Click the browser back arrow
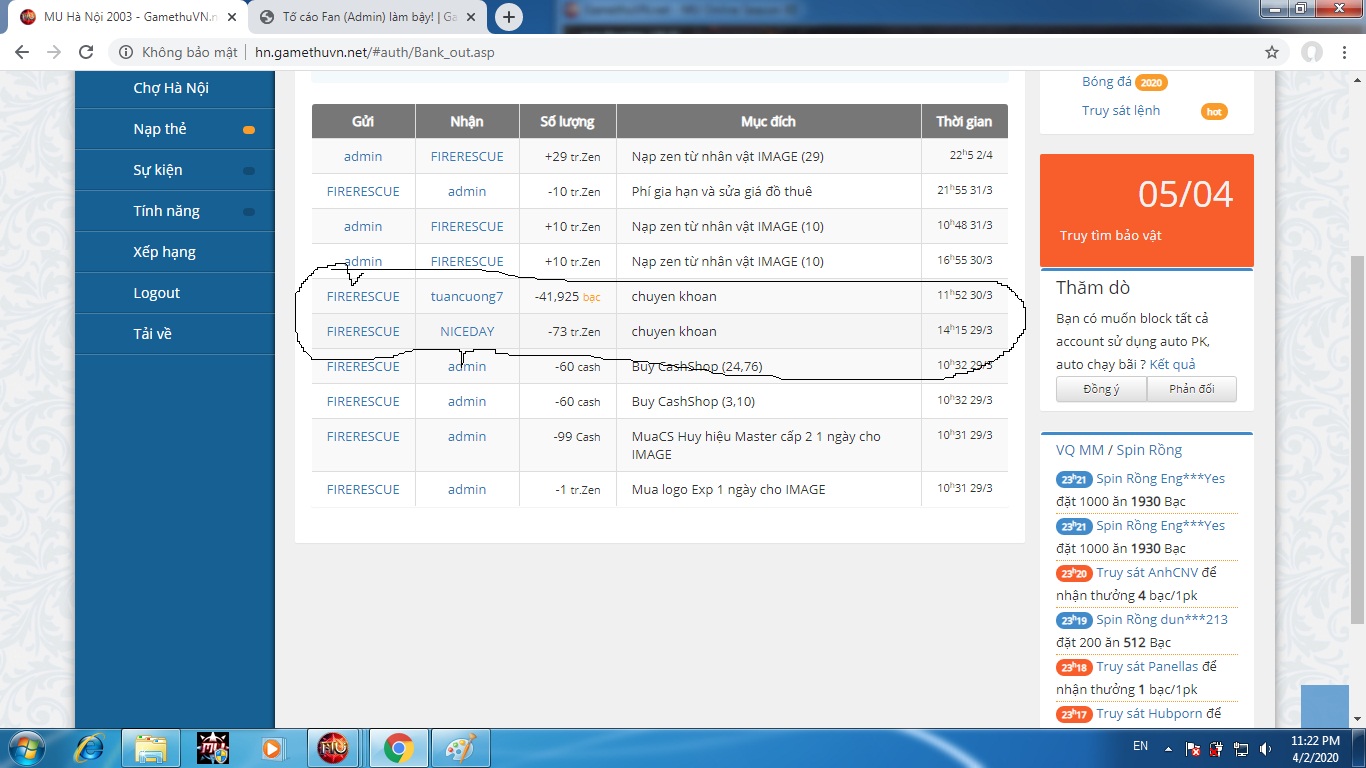Screen dimensions: 1366x768 21,52
